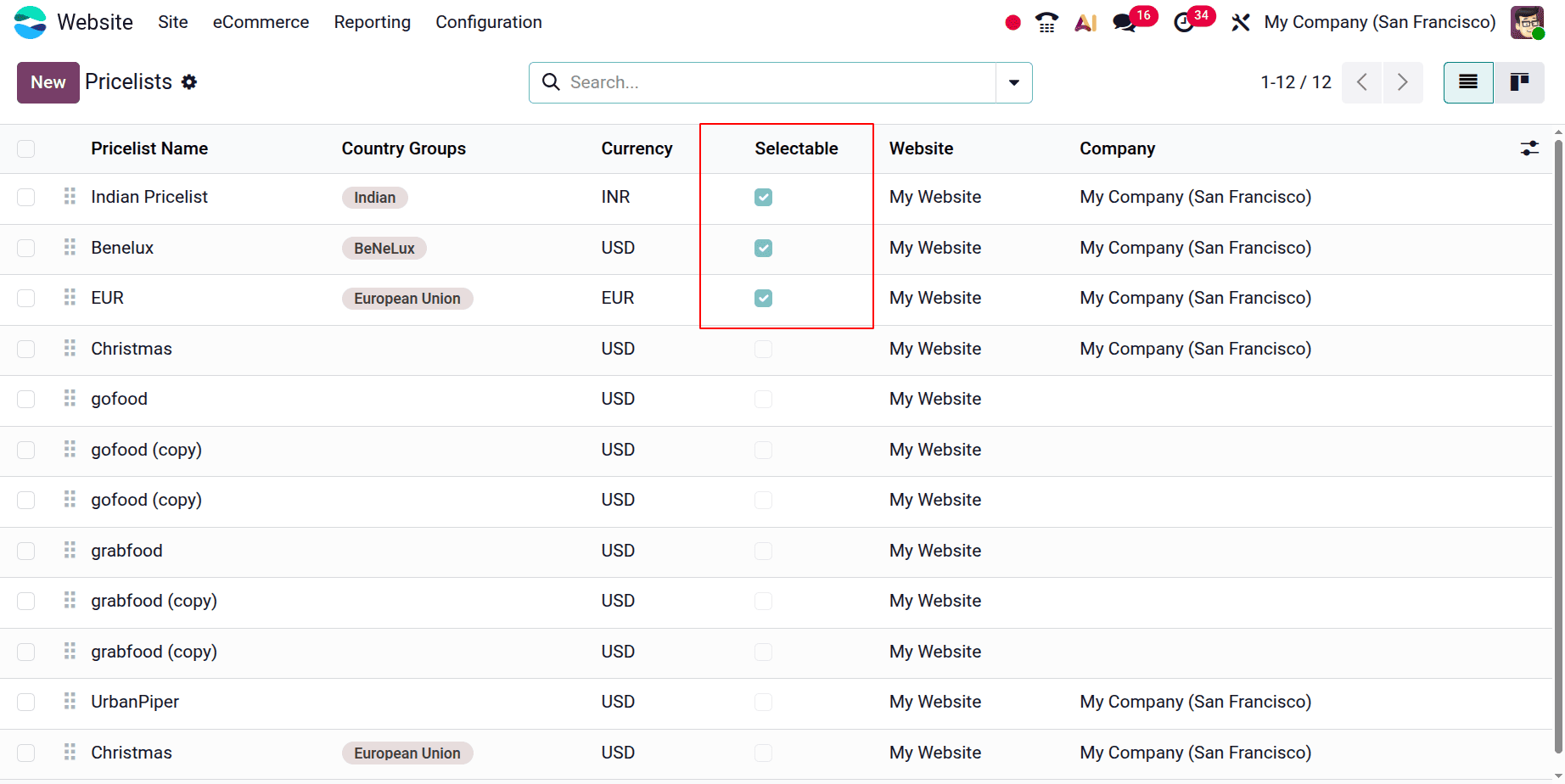The image size is (1565, 784).
Task: Open the AI assistant icon
Action: (x=1085, y=23)
